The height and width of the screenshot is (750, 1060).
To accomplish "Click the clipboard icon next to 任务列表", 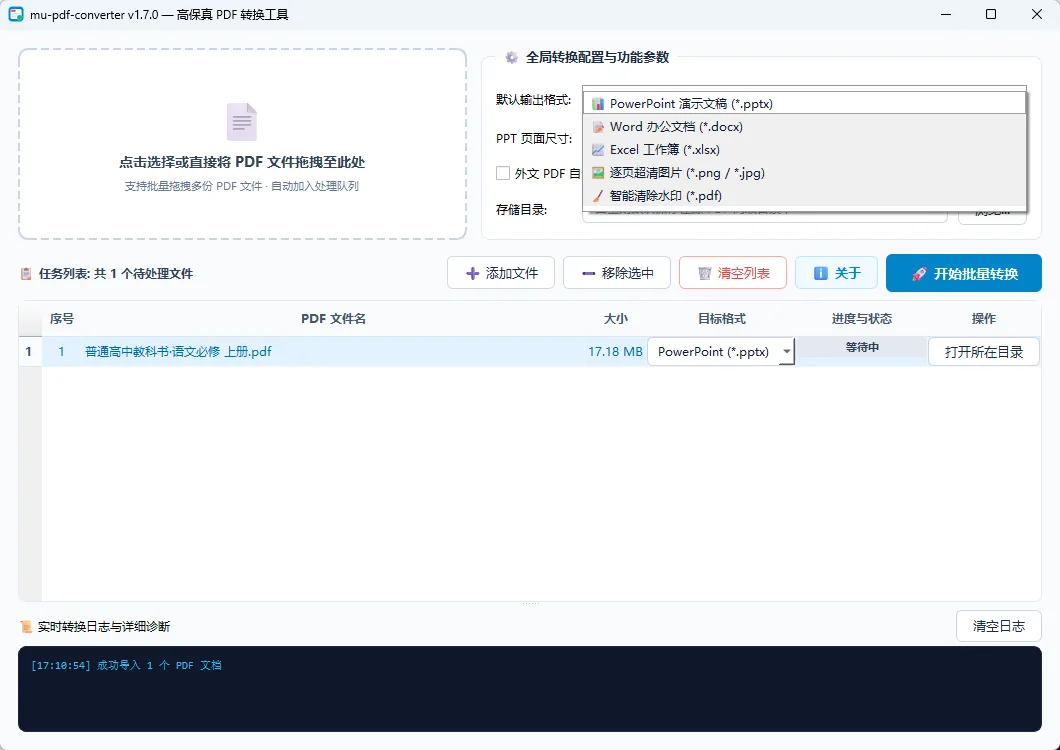I will click(26, 274).
